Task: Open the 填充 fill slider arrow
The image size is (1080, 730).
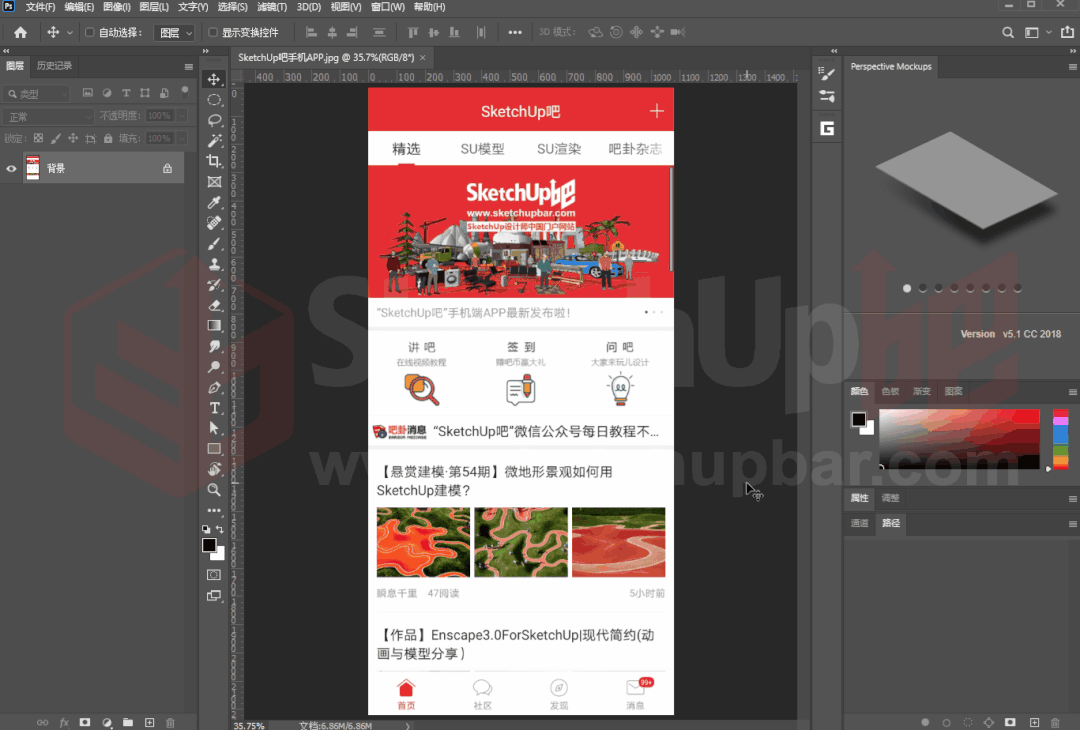Action: tap(182, 138)
